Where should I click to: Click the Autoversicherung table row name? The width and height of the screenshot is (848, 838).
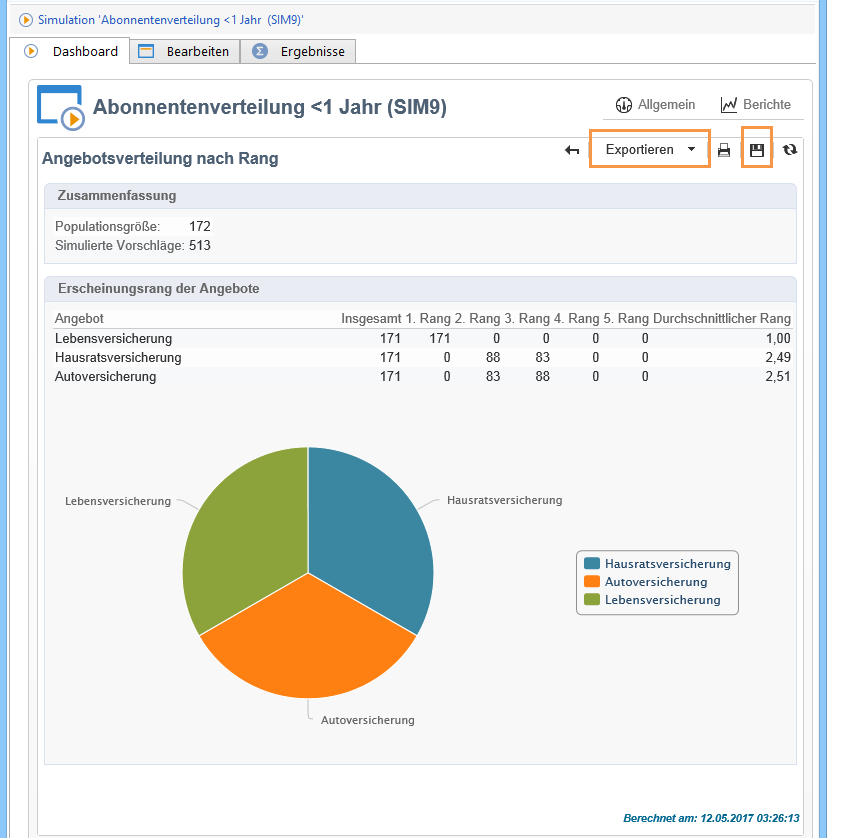[x=105, y=376]
